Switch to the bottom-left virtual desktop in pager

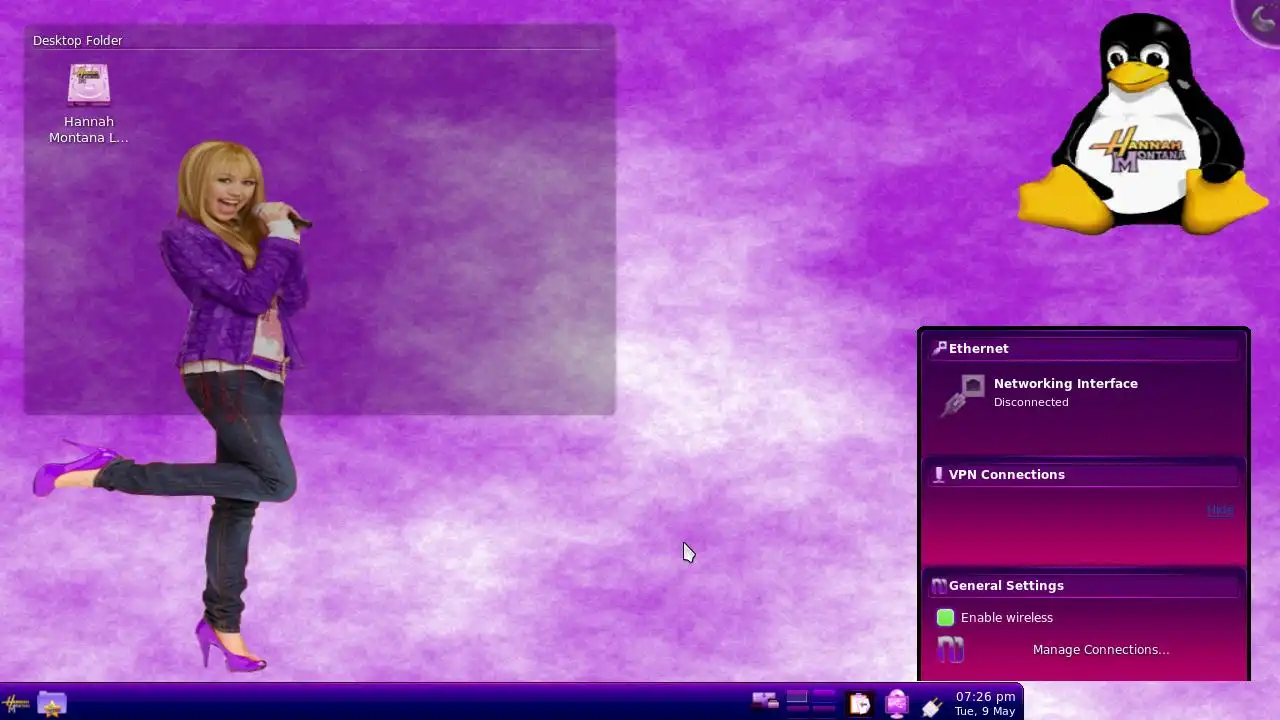click(797, 709)
